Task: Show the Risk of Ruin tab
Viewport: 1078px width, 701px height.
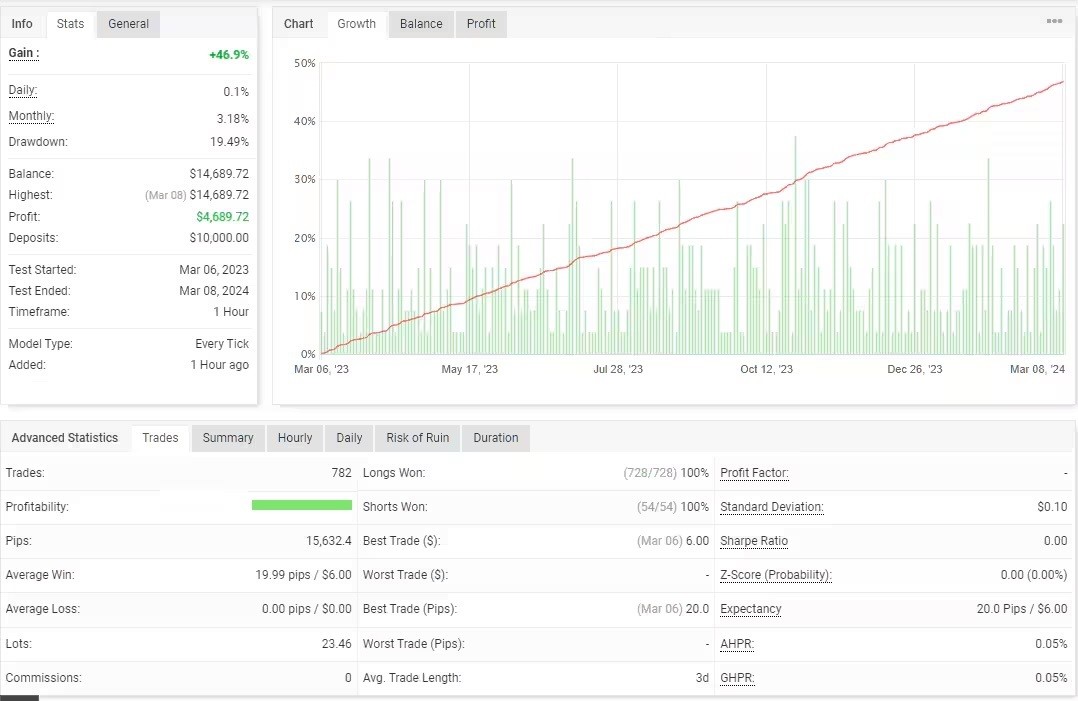Action: coord(417,438)
